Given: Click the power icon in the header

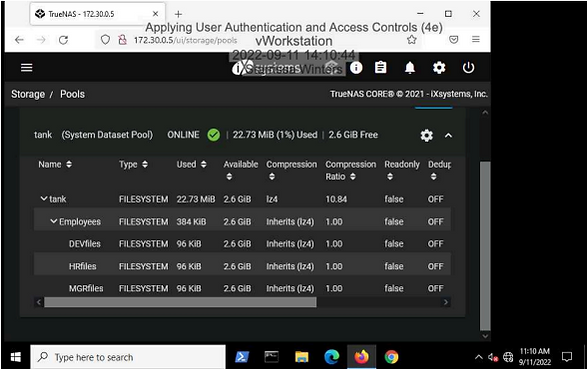Looking at the screenshot, I should tap(468, 68).
